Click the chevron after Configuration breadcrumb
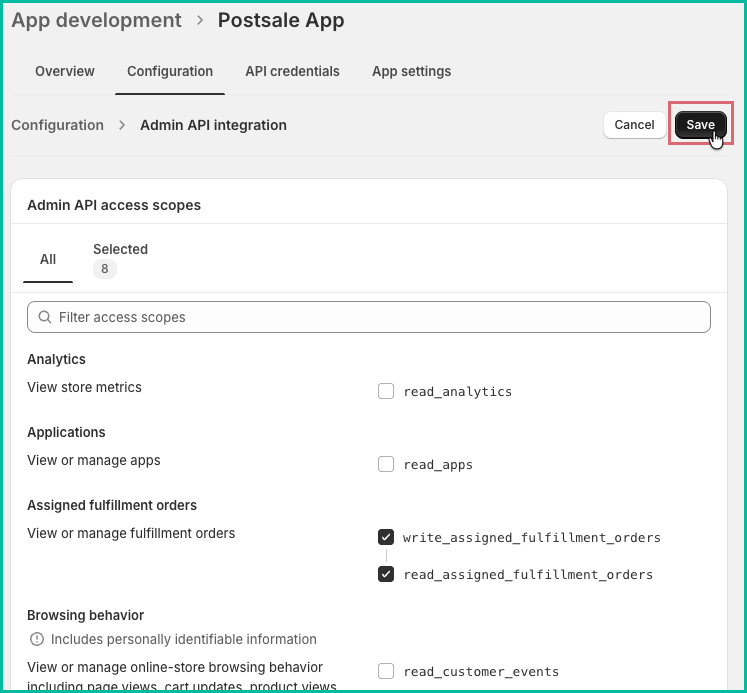 (x=122, y=125)
